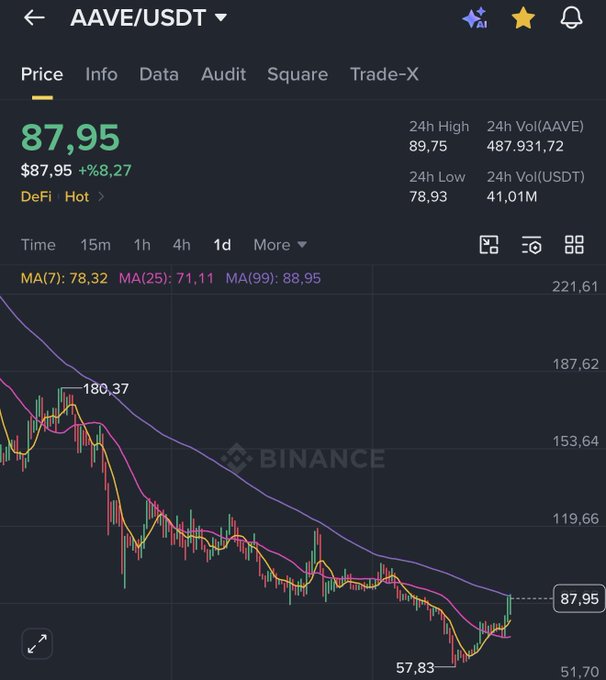Screen dimensions: 606x680
Task: Open the Trade-X tab
Action: coord(384,74)
